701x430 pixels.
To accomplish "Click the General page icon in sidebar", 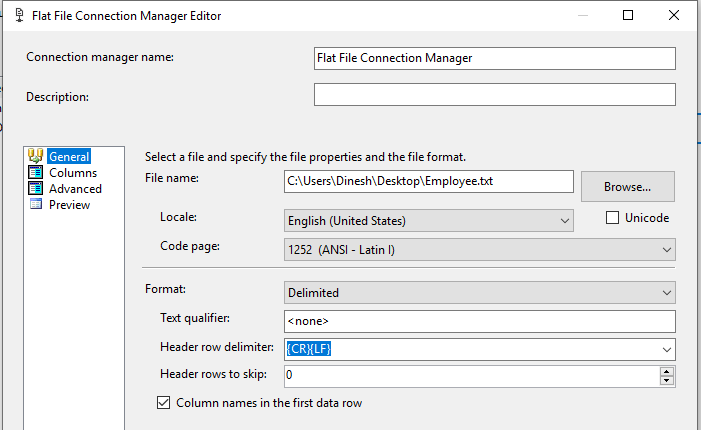I will [36, 156].
